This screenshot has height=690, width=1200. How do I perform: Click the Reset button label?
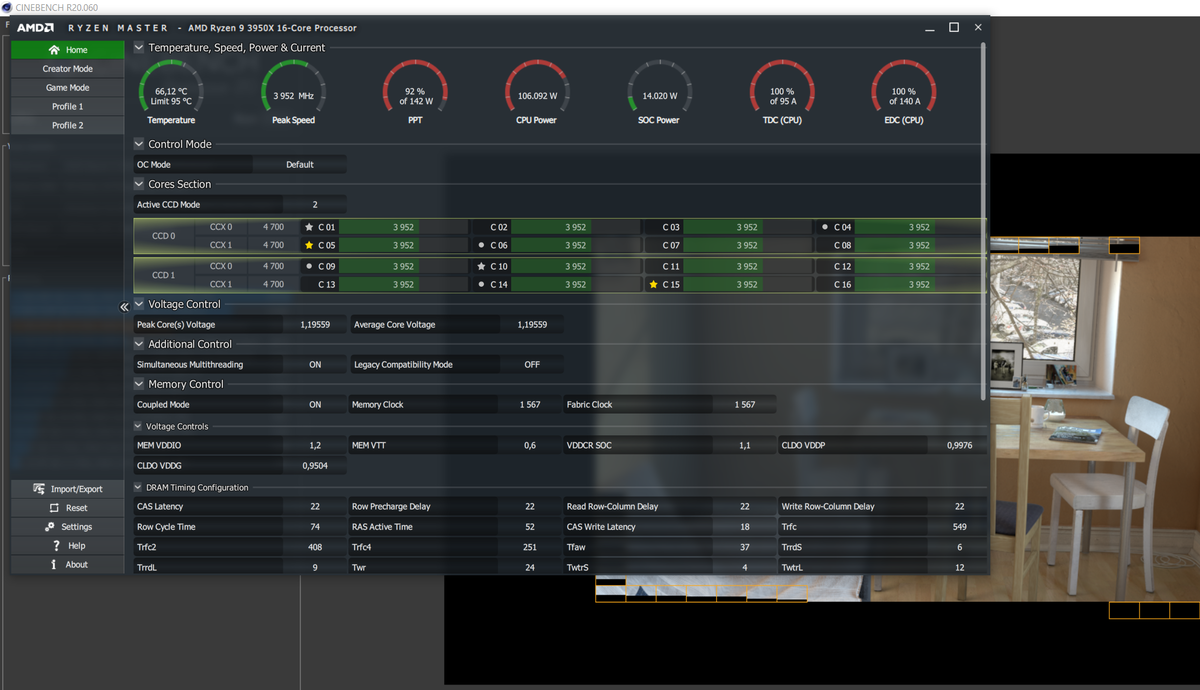coord(77,508)
